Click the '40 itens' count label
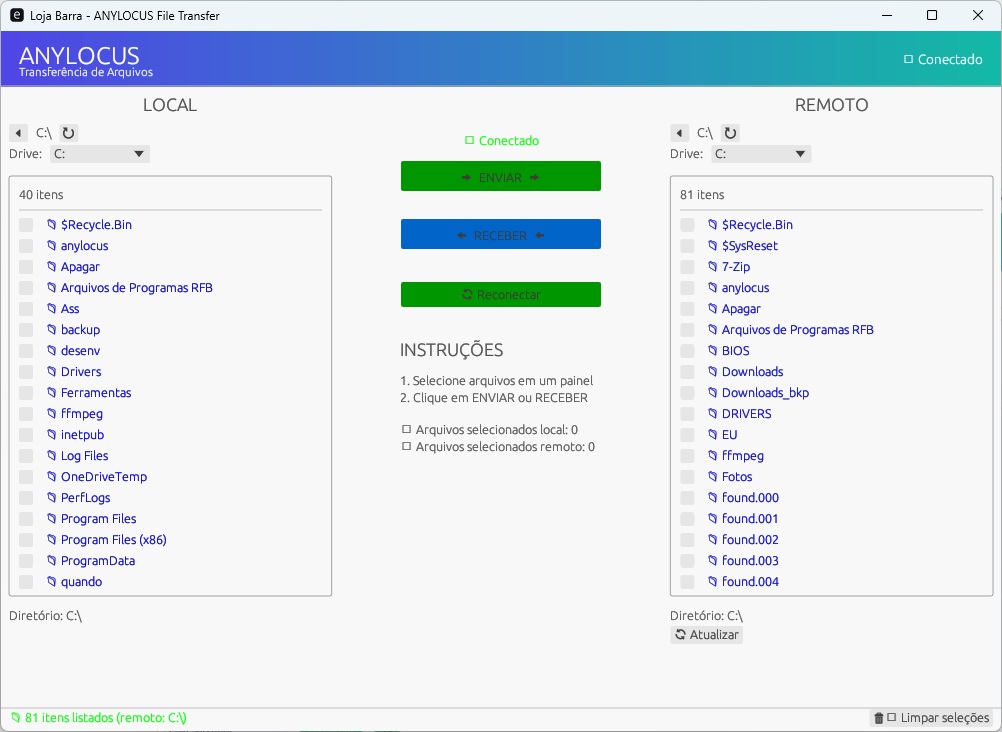1002x732 pixels. (x=41, y=195)
